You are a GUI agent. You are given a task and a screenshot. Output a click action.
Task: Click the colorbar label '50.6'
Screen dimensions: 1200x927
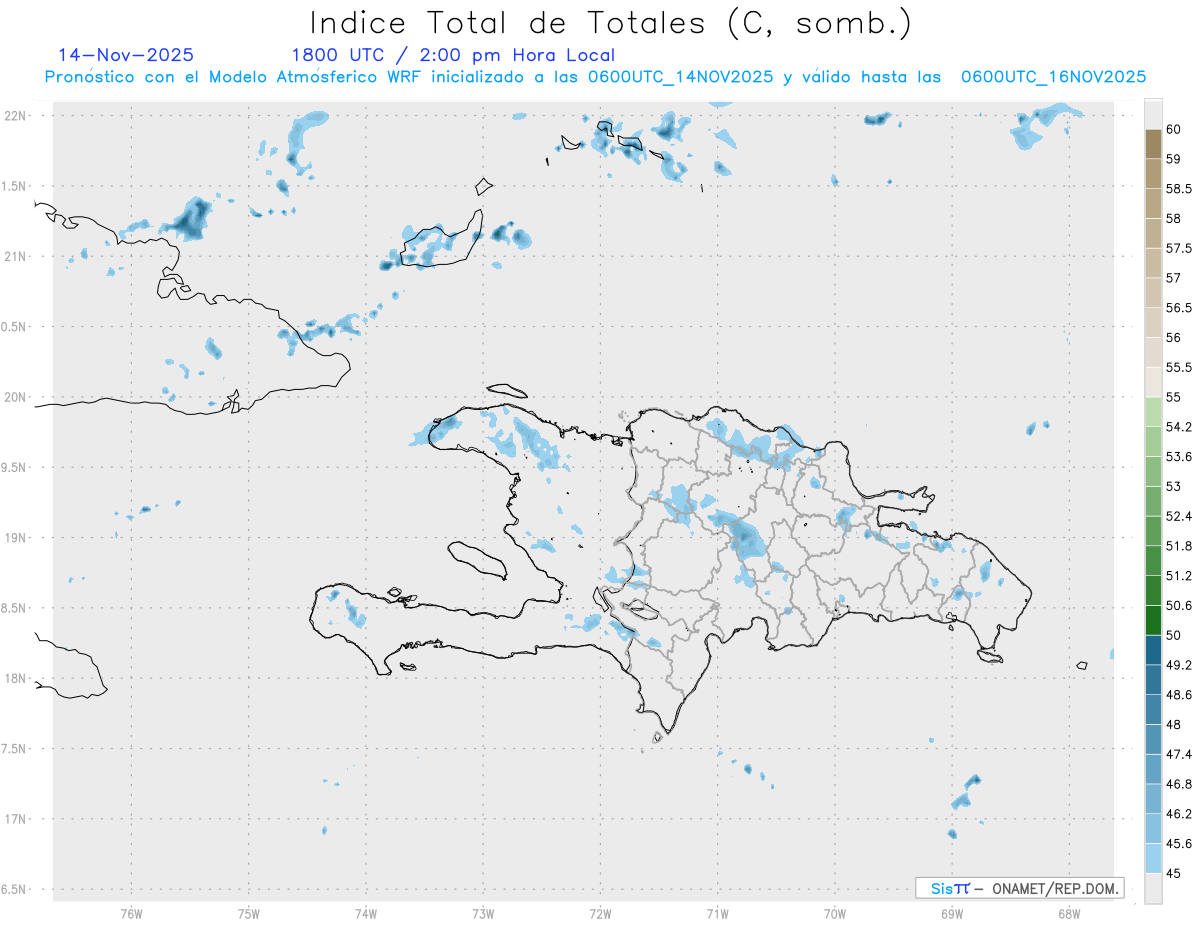(x=1179, y=605)
